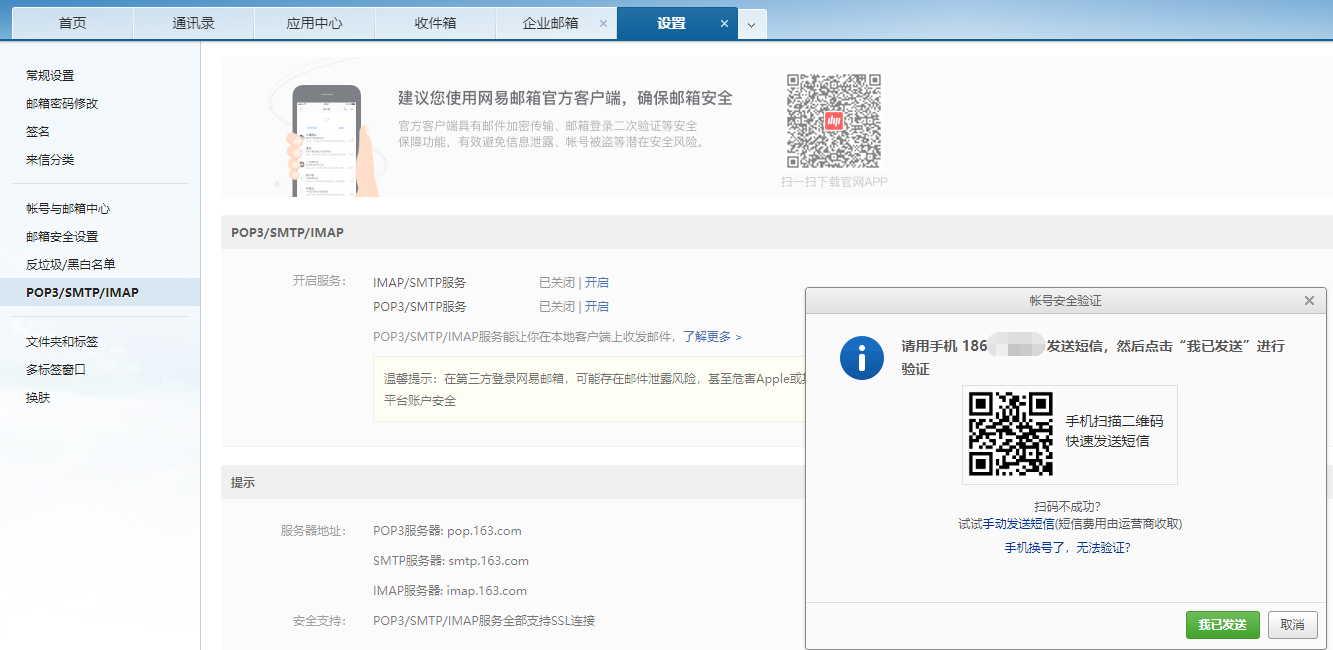Click the blue info icon in verification dialog
The width and height of the screenshot is (1333, 650).
click(862, 358)
